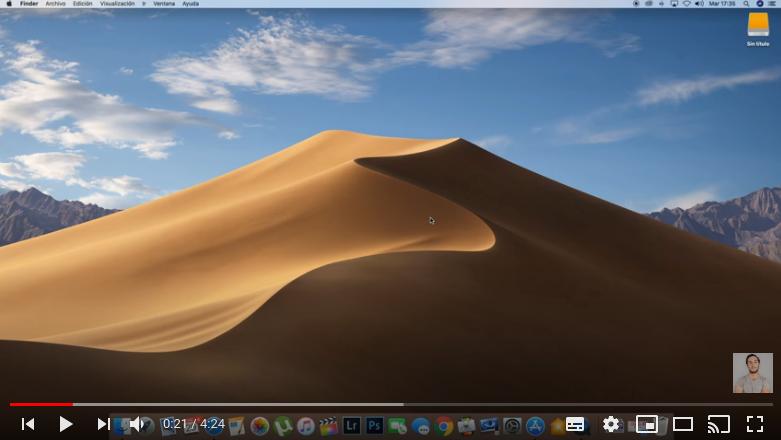Open Siri from the menu bar
This screenshot has height=440, width=781.
pyautogui.click(x=760, y=3)
